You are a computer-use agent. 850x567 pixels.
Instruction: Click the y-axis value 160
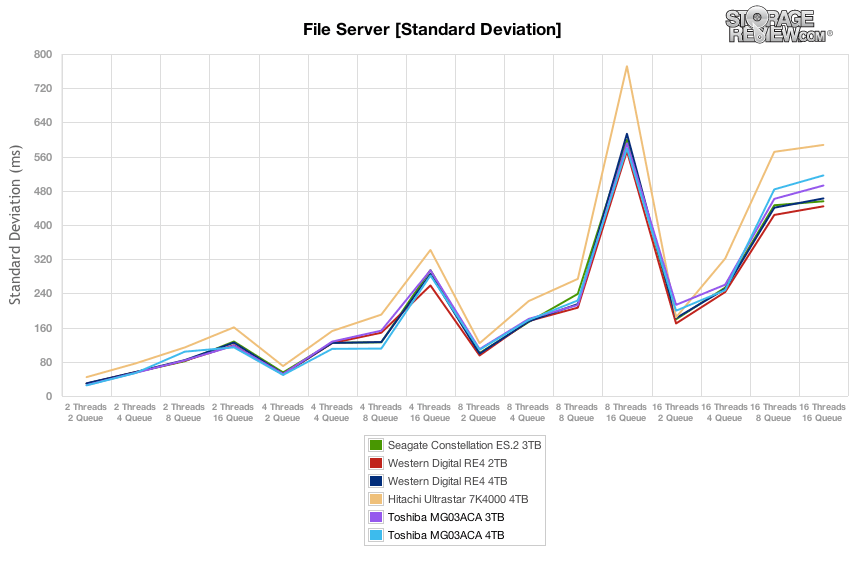pyautogui.click(x=43, y=328)
